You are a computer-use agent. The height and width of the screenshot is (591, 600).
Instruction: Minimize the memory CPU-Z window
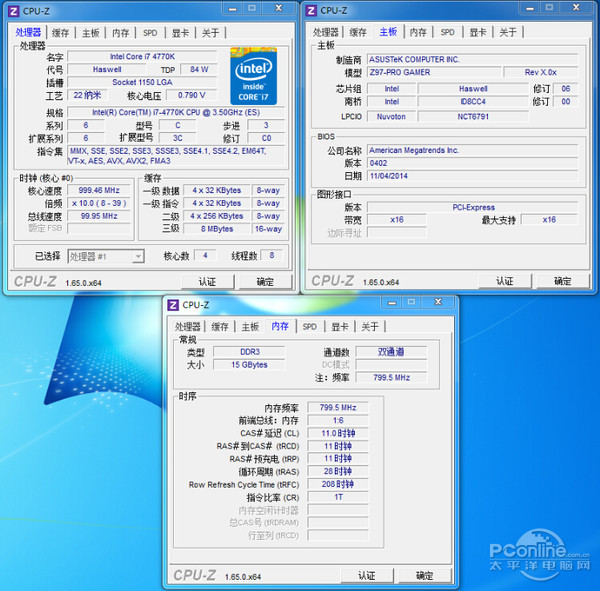392,302
